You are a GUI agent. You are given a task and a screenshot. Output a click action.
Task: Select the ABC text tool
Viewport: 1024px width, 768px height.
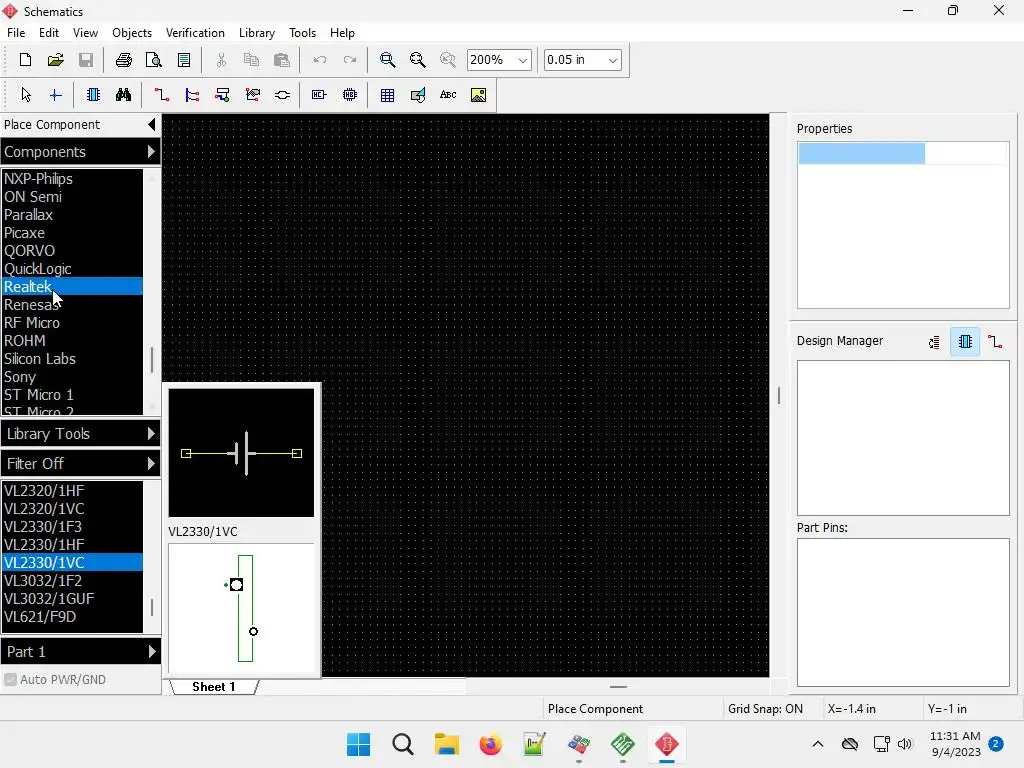pos(448,95)
